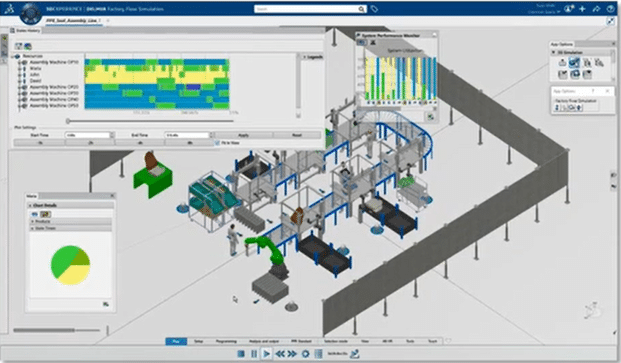Open the Programming tab

[226, 341]
